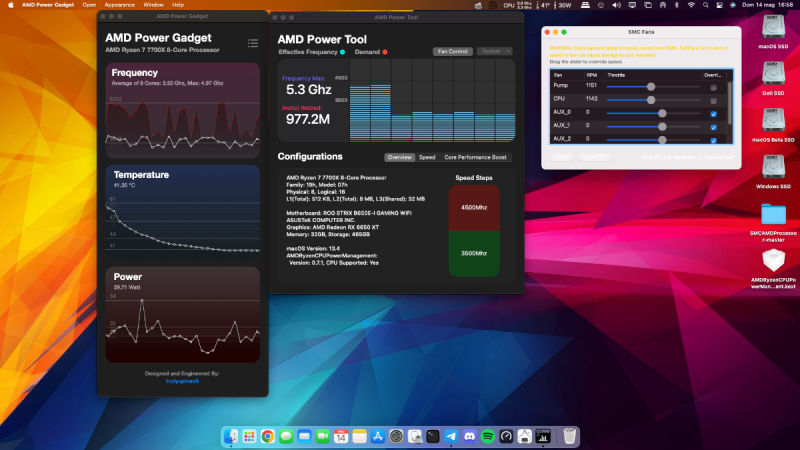The height and width of the screenshot is (450, 800).
Task: Click the AUX_0 fan throttle slider
Action: (x=654, y=113)
